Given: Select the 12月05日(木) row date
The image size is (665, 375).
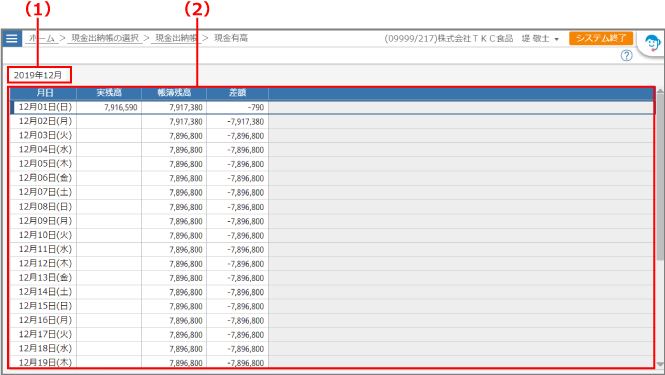Looking at the screenshot, I should tap(45, 164).
